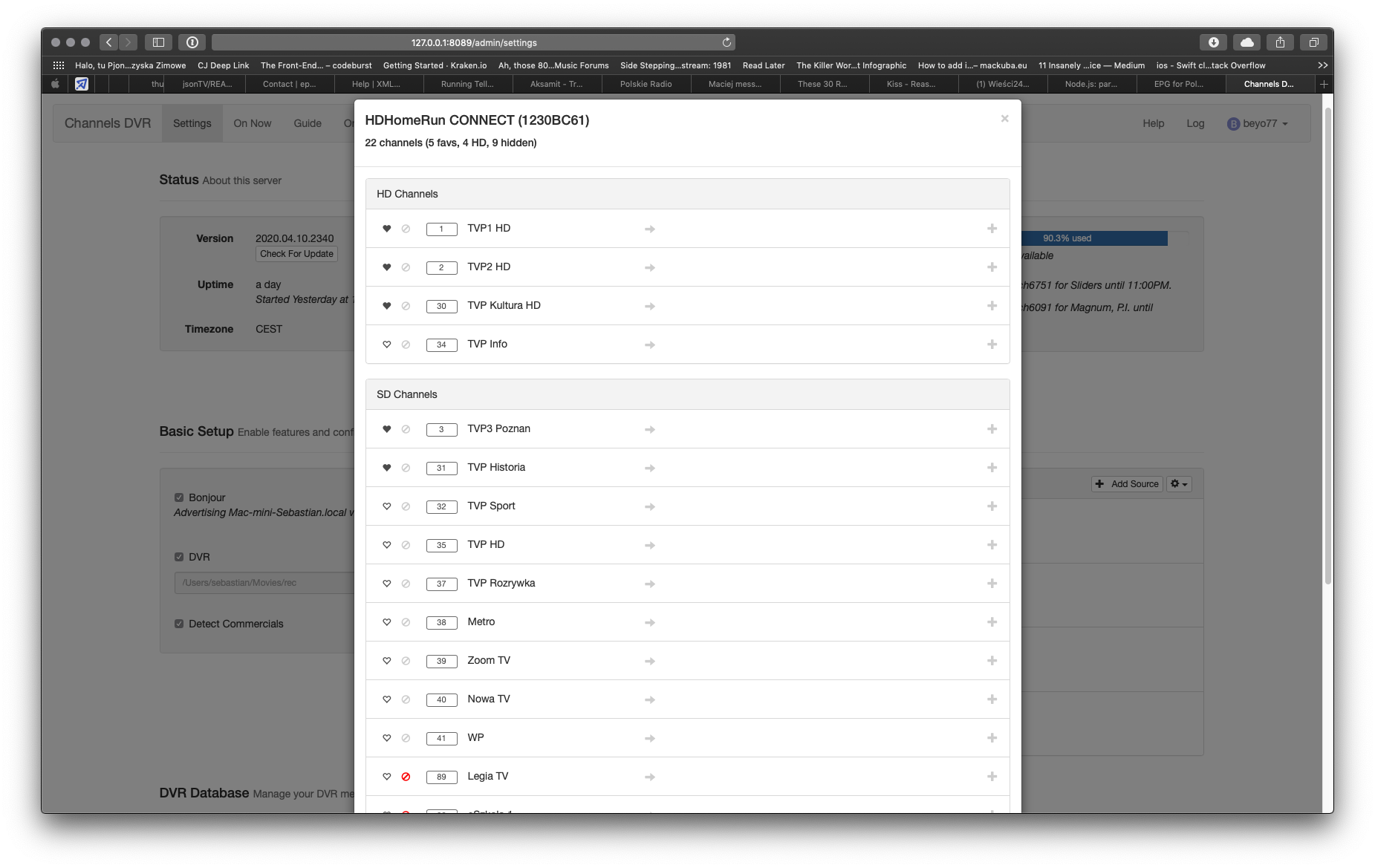The image size is (1375, 868).
Task: Open the beyo77 user dropdown
Action: 1258,123
